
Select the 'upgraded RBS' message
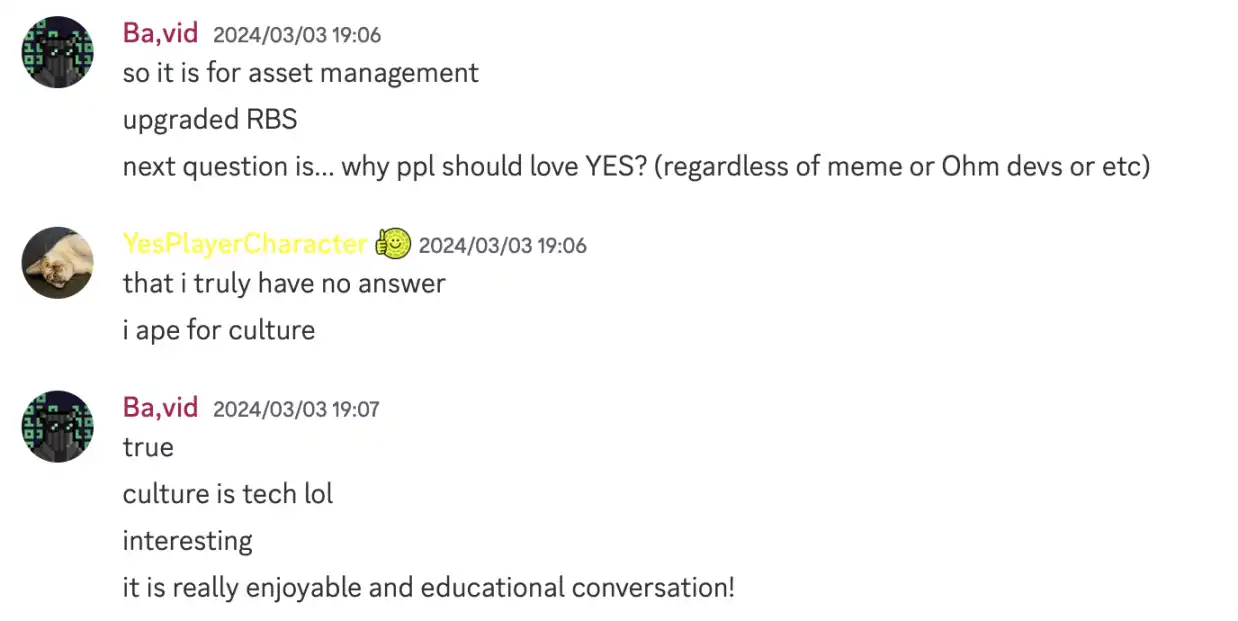(x=210, y=120)
